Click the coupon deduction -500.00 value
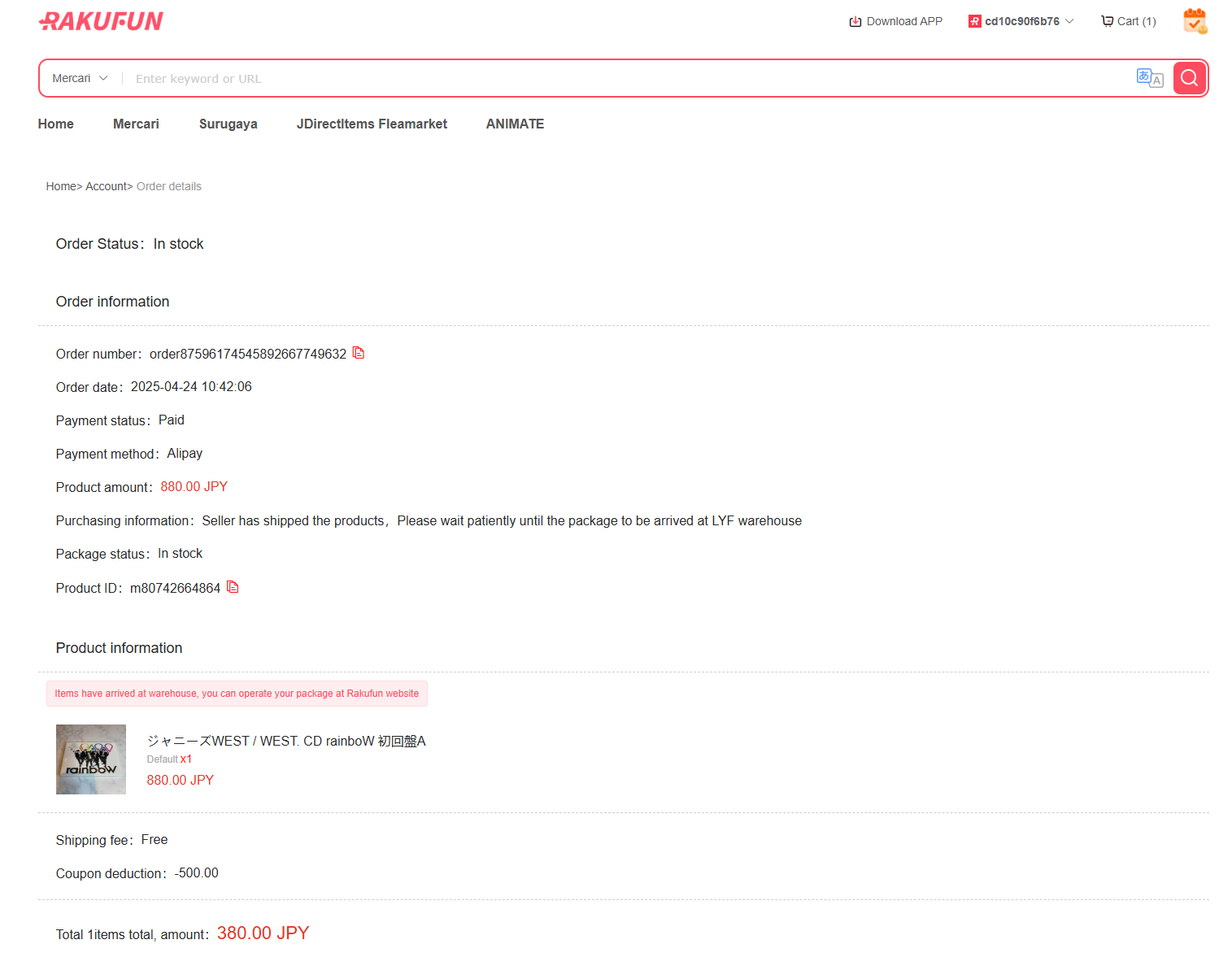 pyautogui.click(x=196, y=873)
